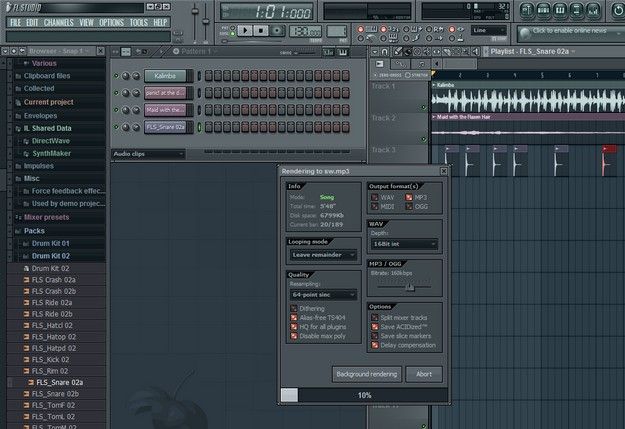Enable the Dithering checkbox

(294, 309)
